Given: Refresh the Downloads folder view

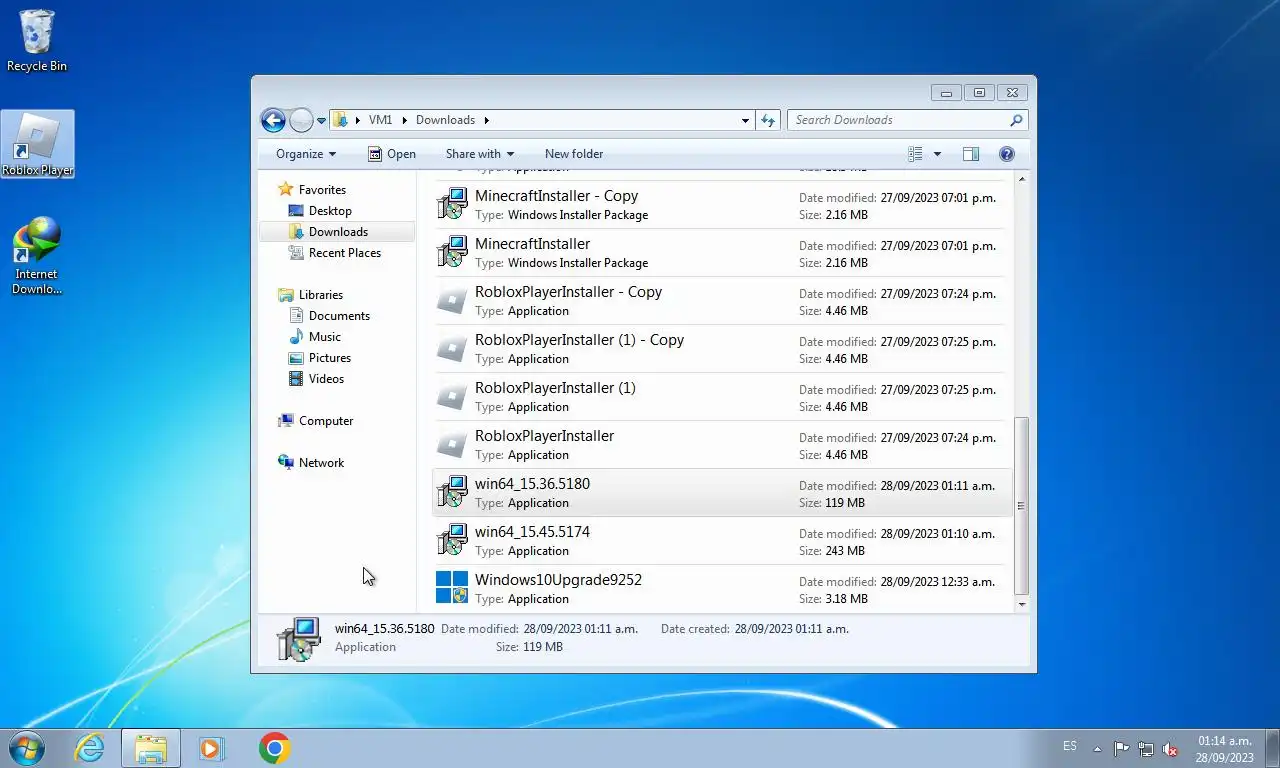Looking at the screenshot, I should (768, 120).
